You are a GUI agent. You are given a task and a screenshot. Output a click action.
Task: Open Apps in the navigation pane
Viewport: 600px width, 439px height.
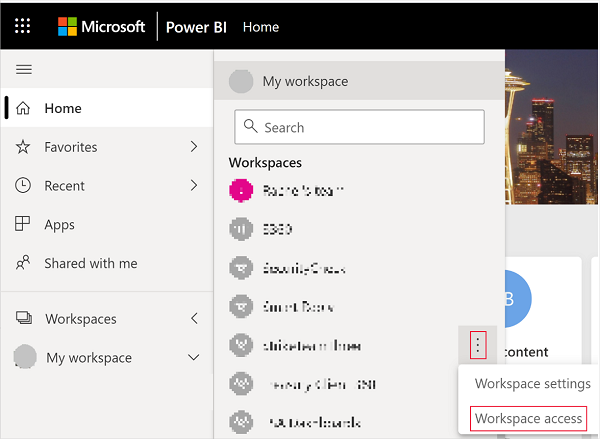(x=107, y=224)
